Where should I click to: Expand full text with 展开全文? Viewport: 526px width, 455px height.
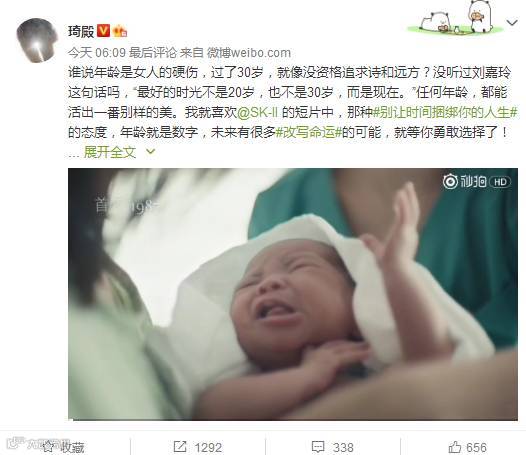[110, 152]
